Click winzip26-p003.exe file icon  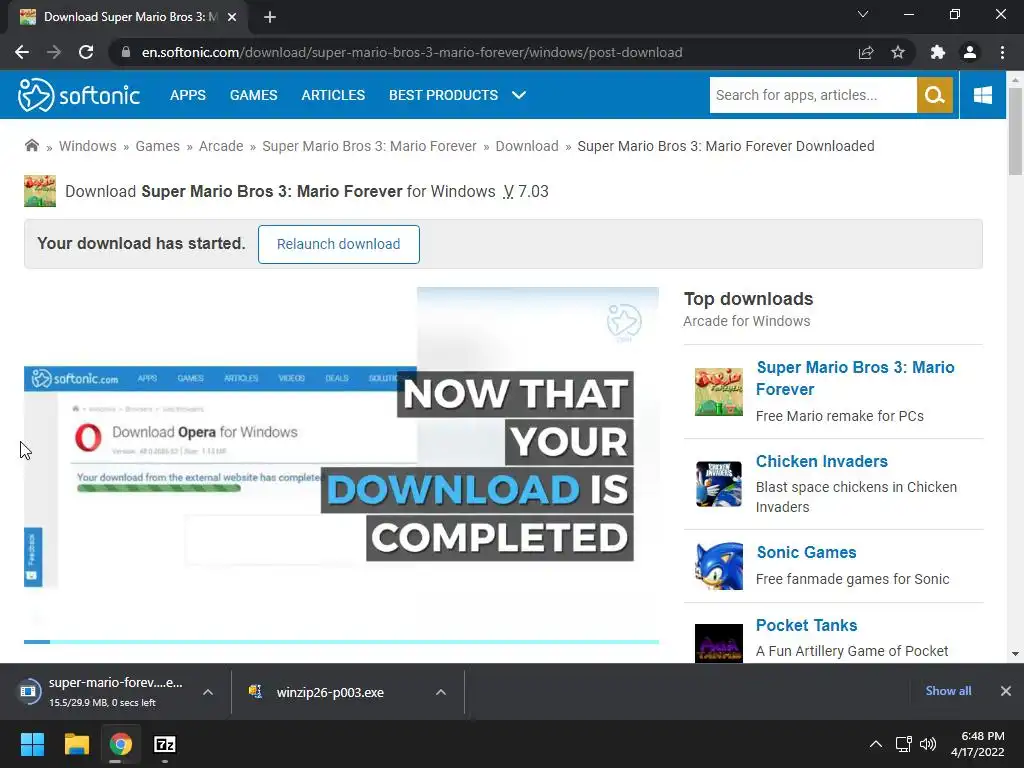tap(255, 692)
